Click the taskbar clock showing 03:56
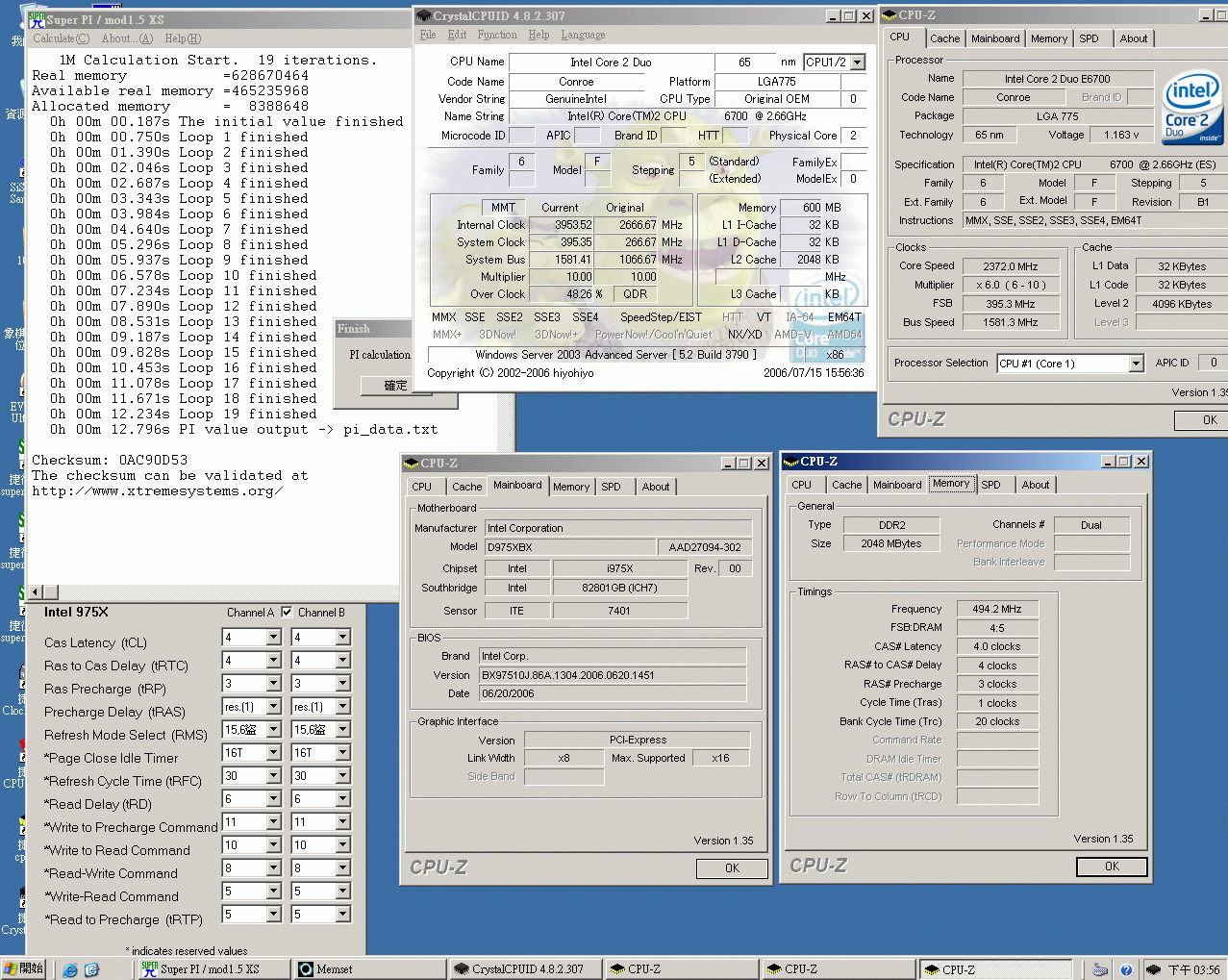1228x980 pixels. point(1193,969)
